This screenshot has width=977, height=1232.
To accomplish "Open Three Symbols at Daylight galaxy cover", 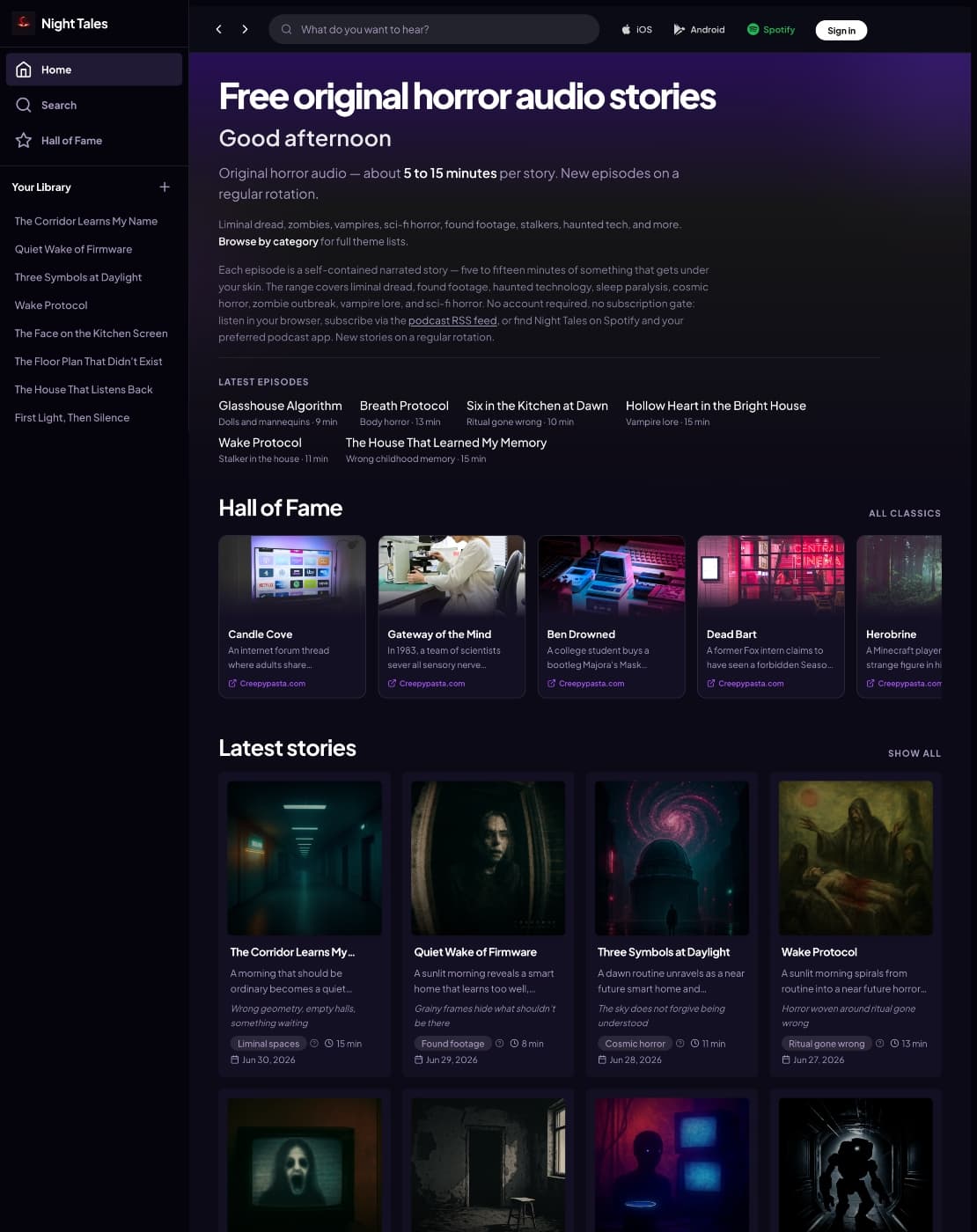I will [x=672, y=858].
